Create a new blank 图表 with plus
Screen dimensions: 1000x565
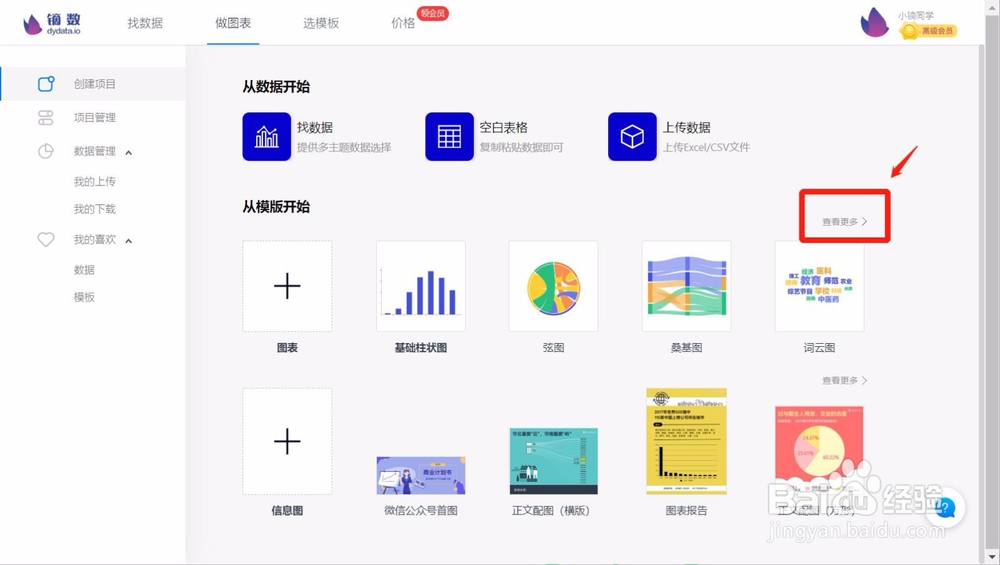tap(287, 286)
